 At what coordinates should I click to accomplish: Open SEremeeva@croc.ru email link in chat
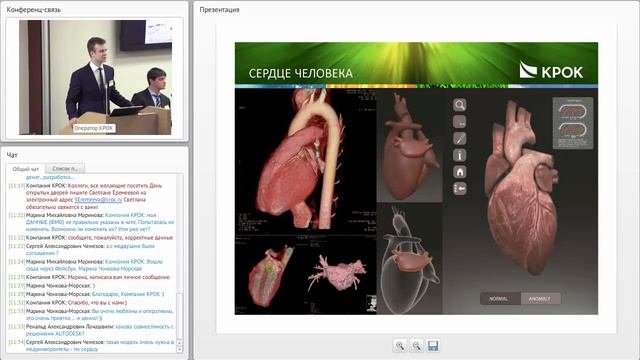click(x=98, y=200)
